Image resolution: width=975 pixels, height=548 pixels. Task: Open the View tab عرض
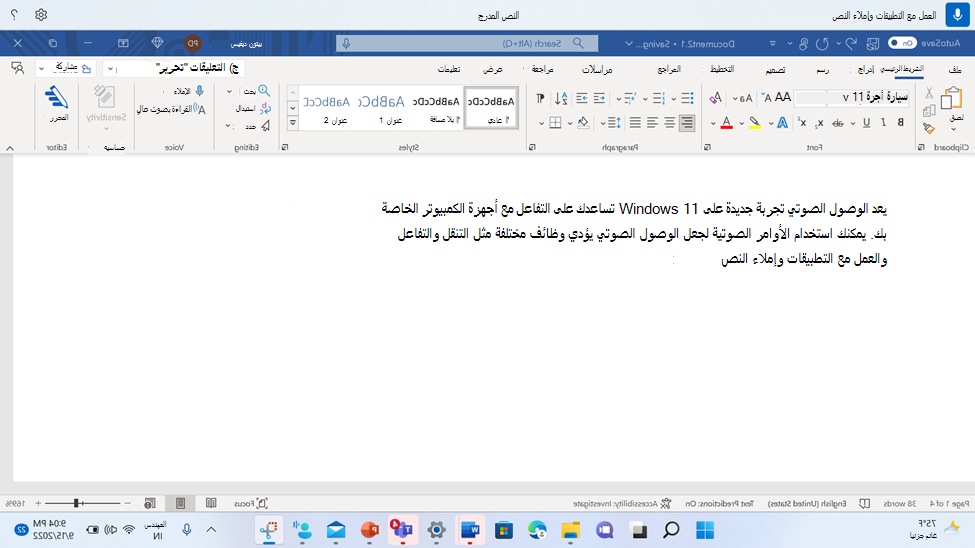[x=492, y=70]
